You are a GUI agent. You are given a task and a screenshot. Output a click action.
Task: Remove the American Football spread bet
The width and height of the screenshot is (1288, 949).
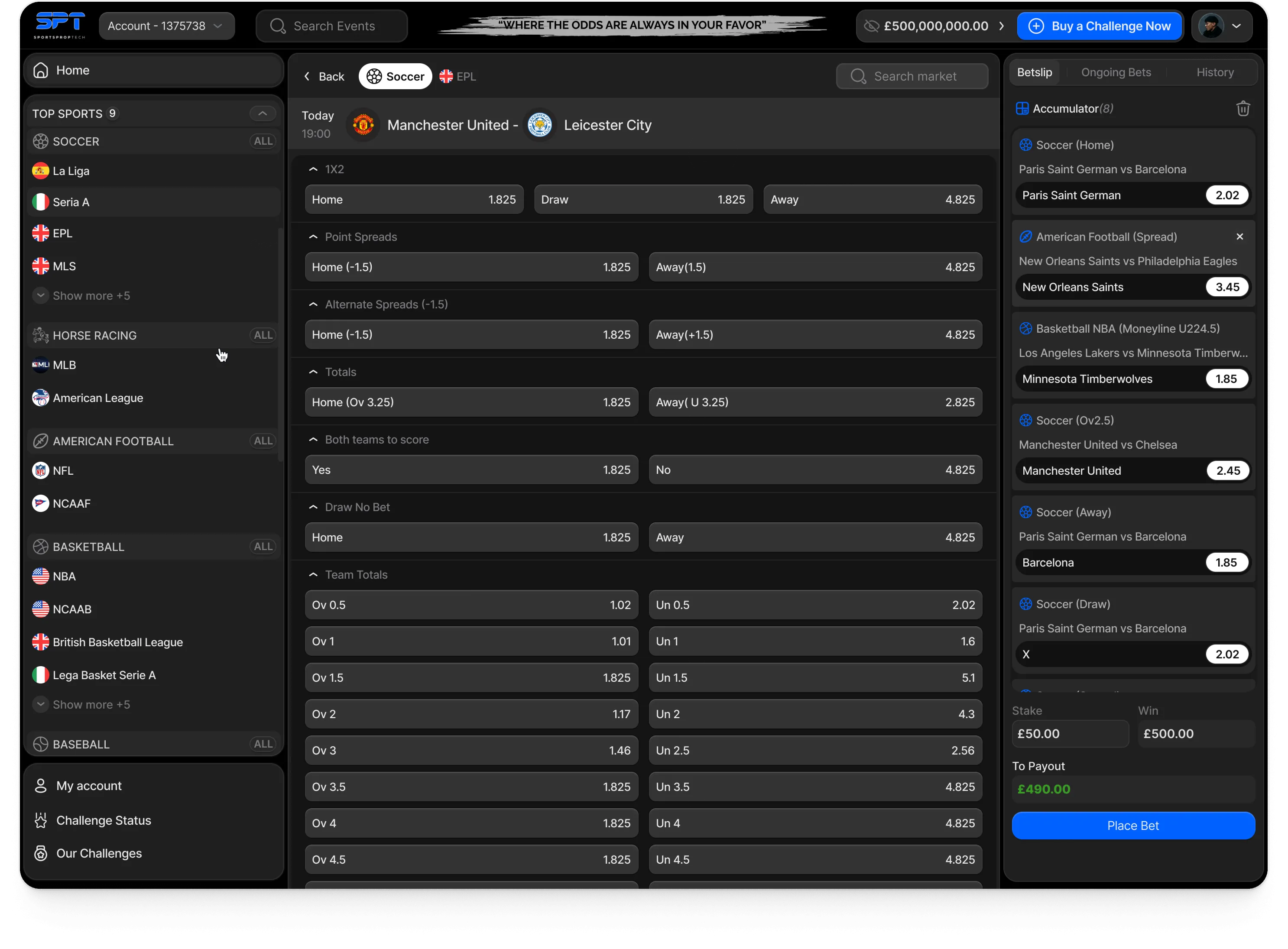(x=1239, y=236)
